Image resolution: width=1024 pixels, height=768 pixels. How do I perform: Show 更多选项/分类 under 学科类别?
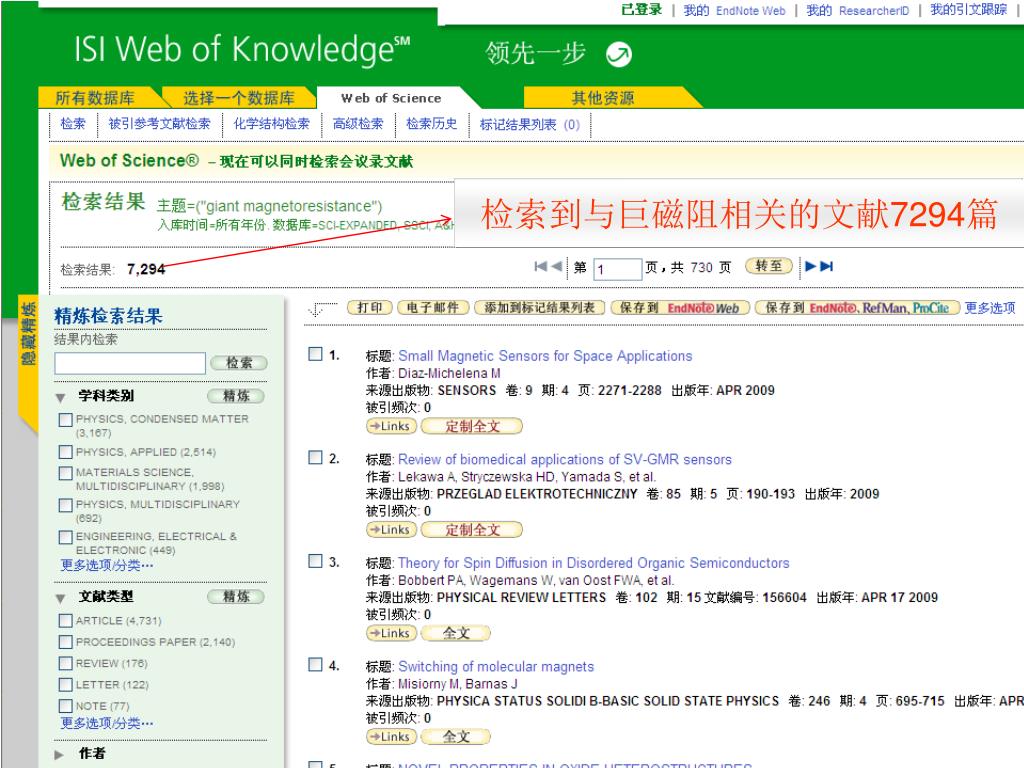(107, 566)
